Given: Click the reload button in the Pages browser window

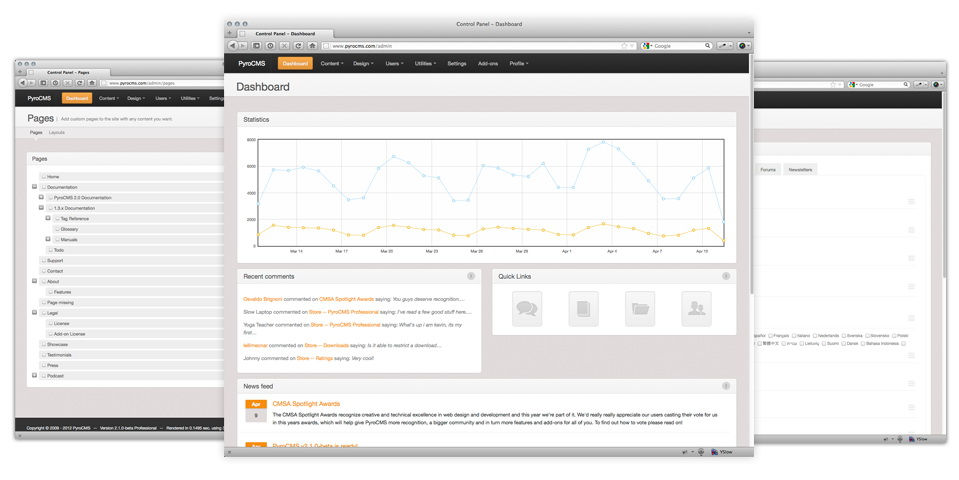Looking at the screenshot, I should coord(79,83).
